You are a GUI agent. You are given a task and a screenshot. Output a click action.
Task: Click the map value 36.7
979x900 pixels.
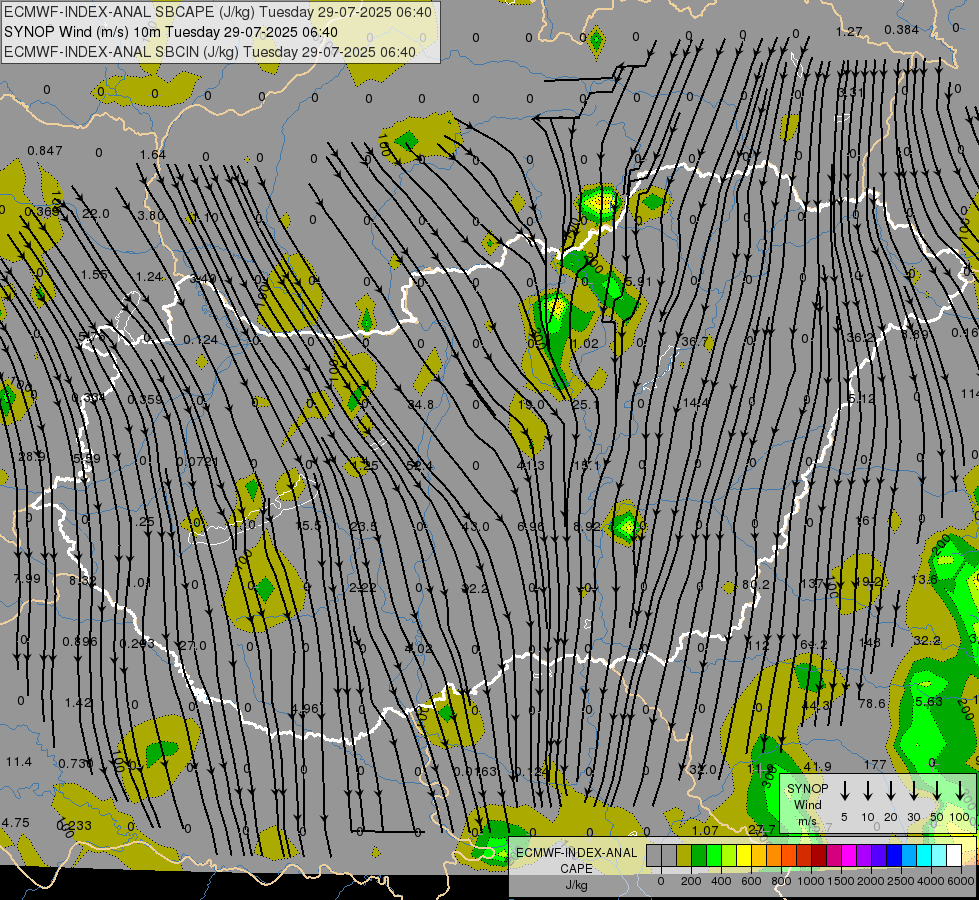pos(694,341)
